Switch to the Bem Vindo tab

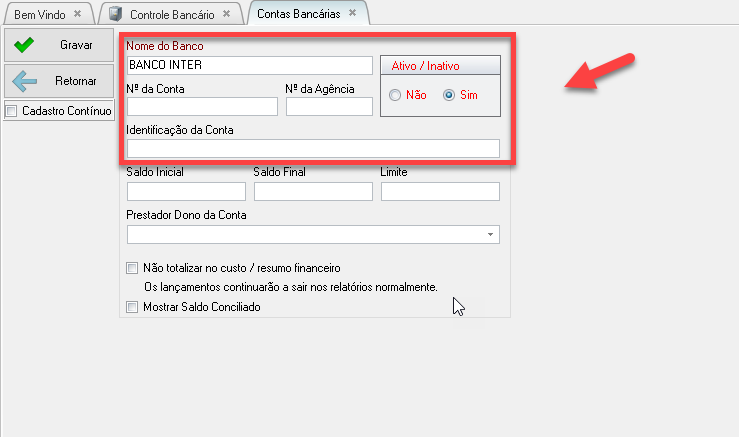[38, 14]
